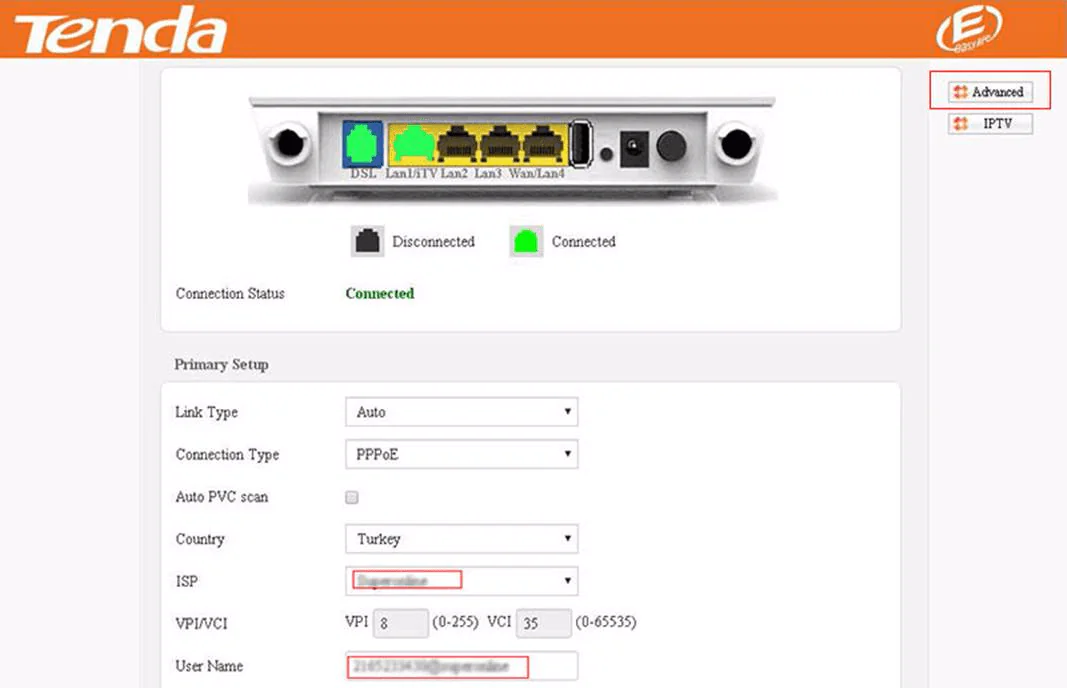Open the Connection Type PPPoE dropdown
The width and height of the screenshot is (1067, 688).
coord(462,454)
